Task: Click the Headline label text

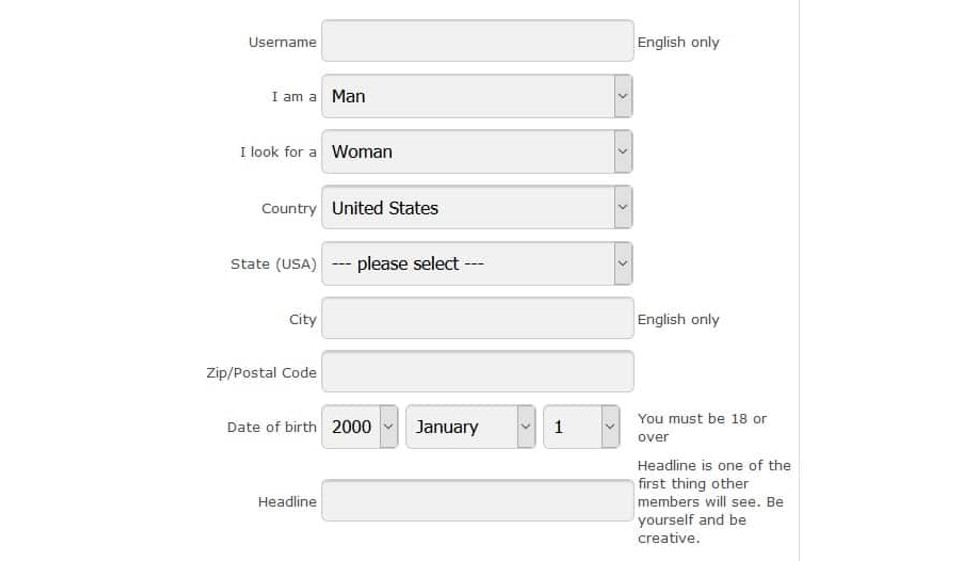Action: click(x=287, y=502)
